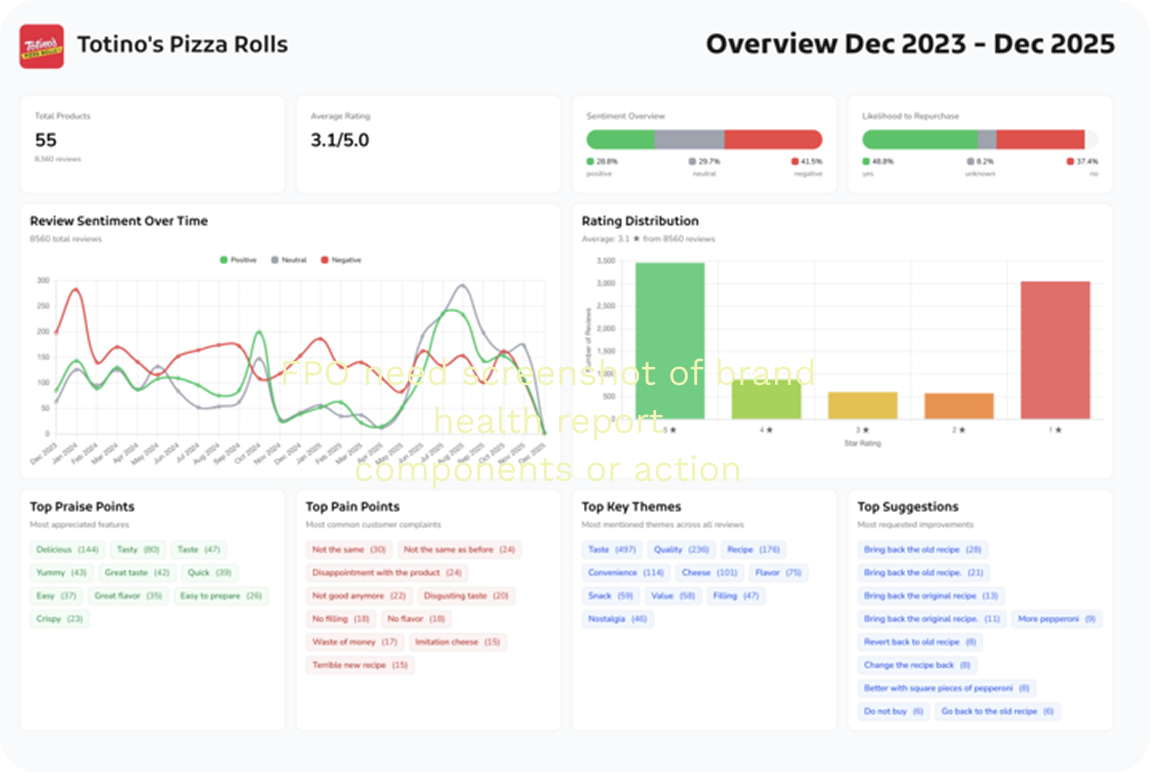Image resolution: width=1150 pixels, height=772 pixels.
Task: Click the More pepperoni (9) suggestion
Action: click(x=1057, y=619)
